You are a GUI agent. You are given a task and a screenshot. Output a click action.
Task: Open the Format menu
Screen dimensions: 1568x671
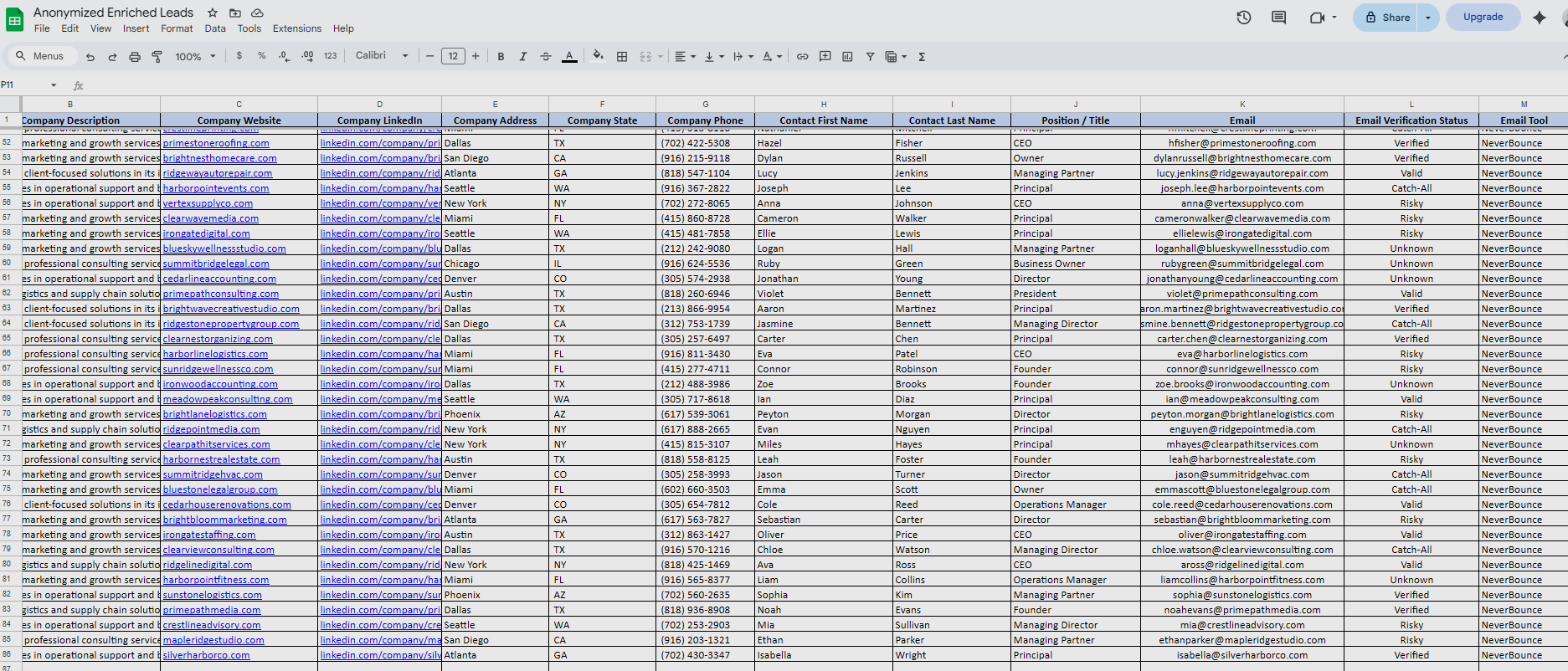(x=177, y=28)
